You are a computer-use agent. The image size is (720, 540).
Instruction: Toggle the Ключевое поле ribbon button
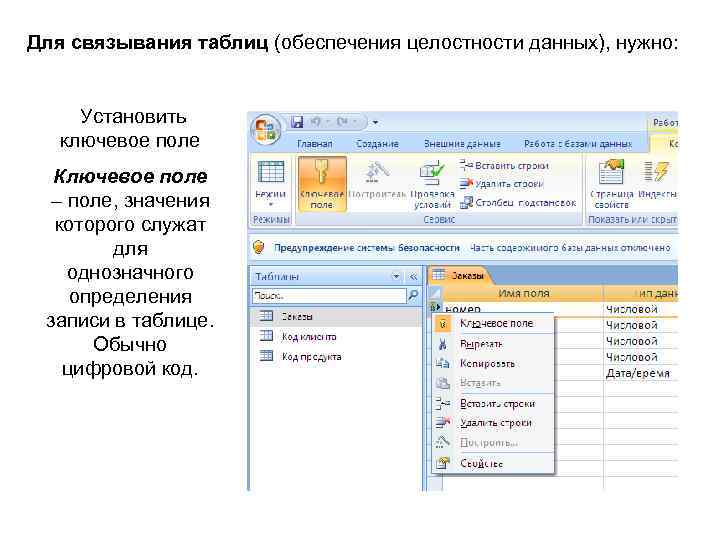tap(322, 184)
